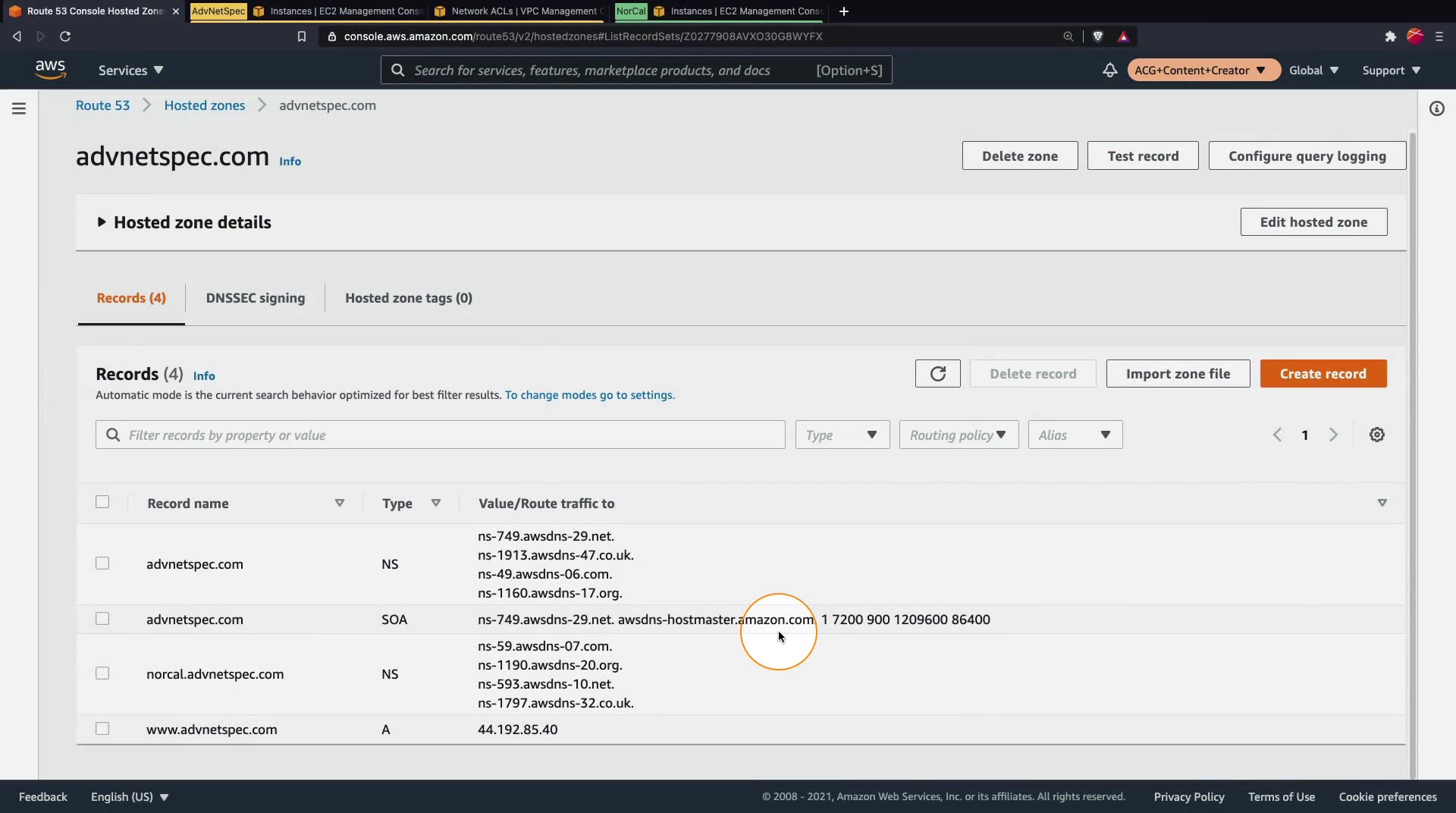Open the browser main menu icon
1456x813 pixels.
pyautogui.click(x=1439, y=36)
